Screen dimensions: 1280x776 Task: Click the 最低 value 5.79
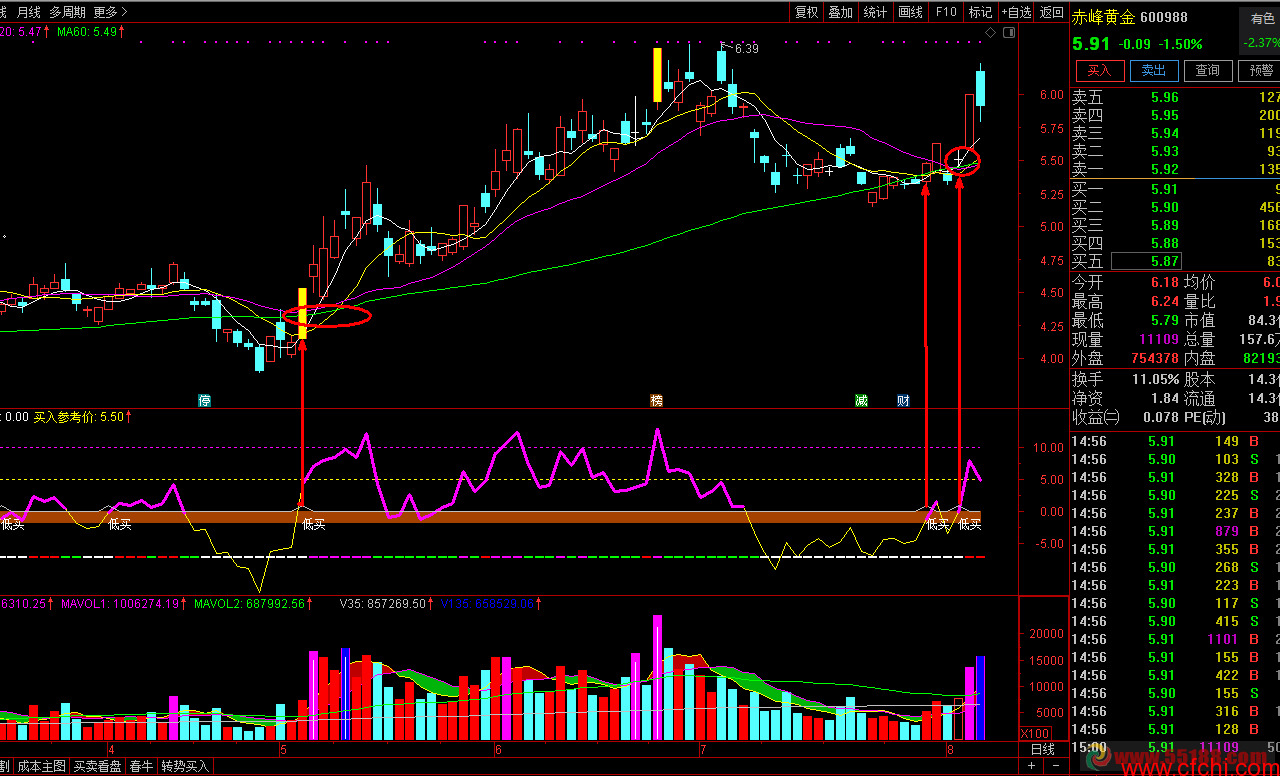coord(1164,320)
